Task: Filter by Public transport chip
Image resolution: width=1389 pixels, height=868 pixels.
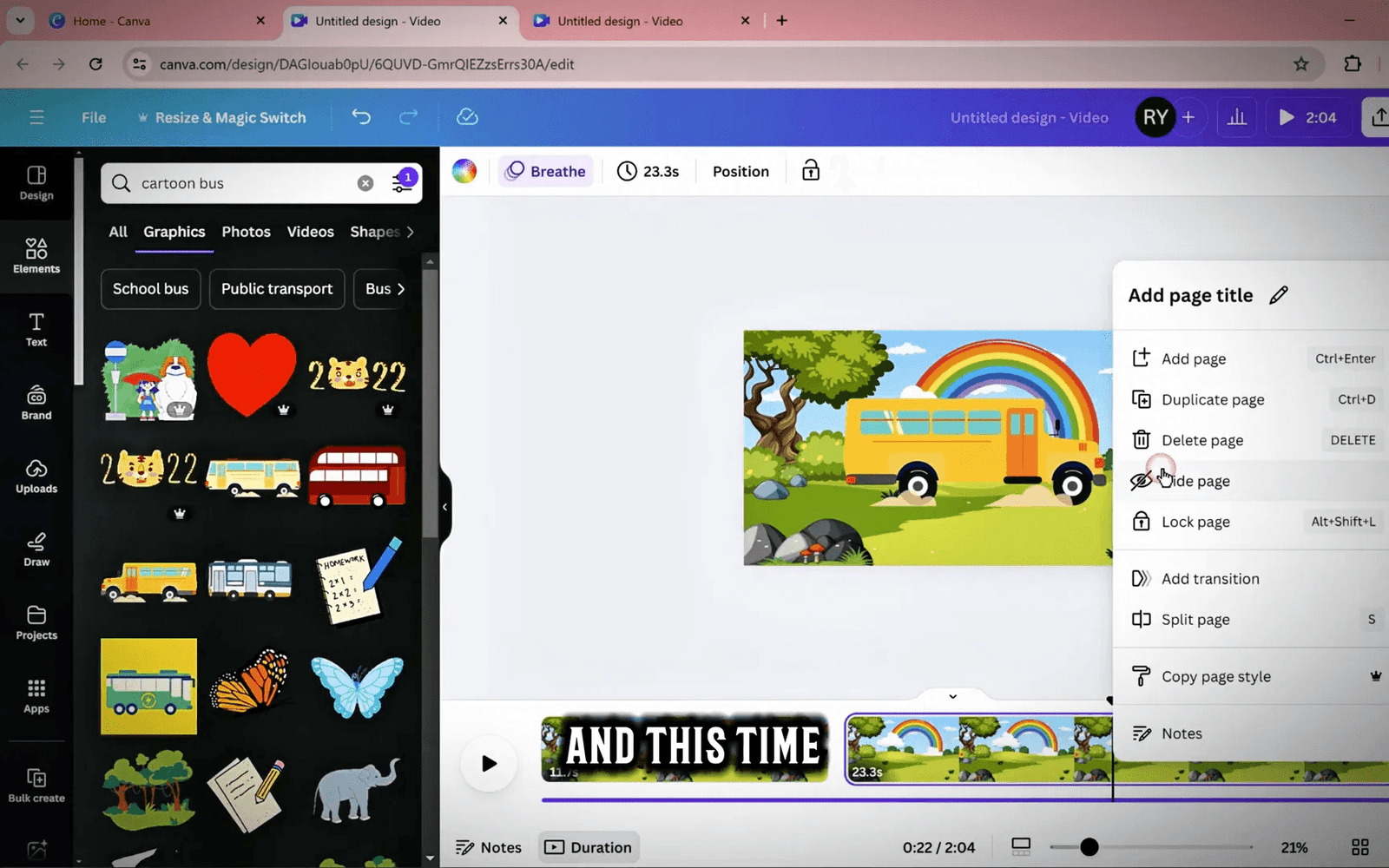Action: (x=277, y=289)
